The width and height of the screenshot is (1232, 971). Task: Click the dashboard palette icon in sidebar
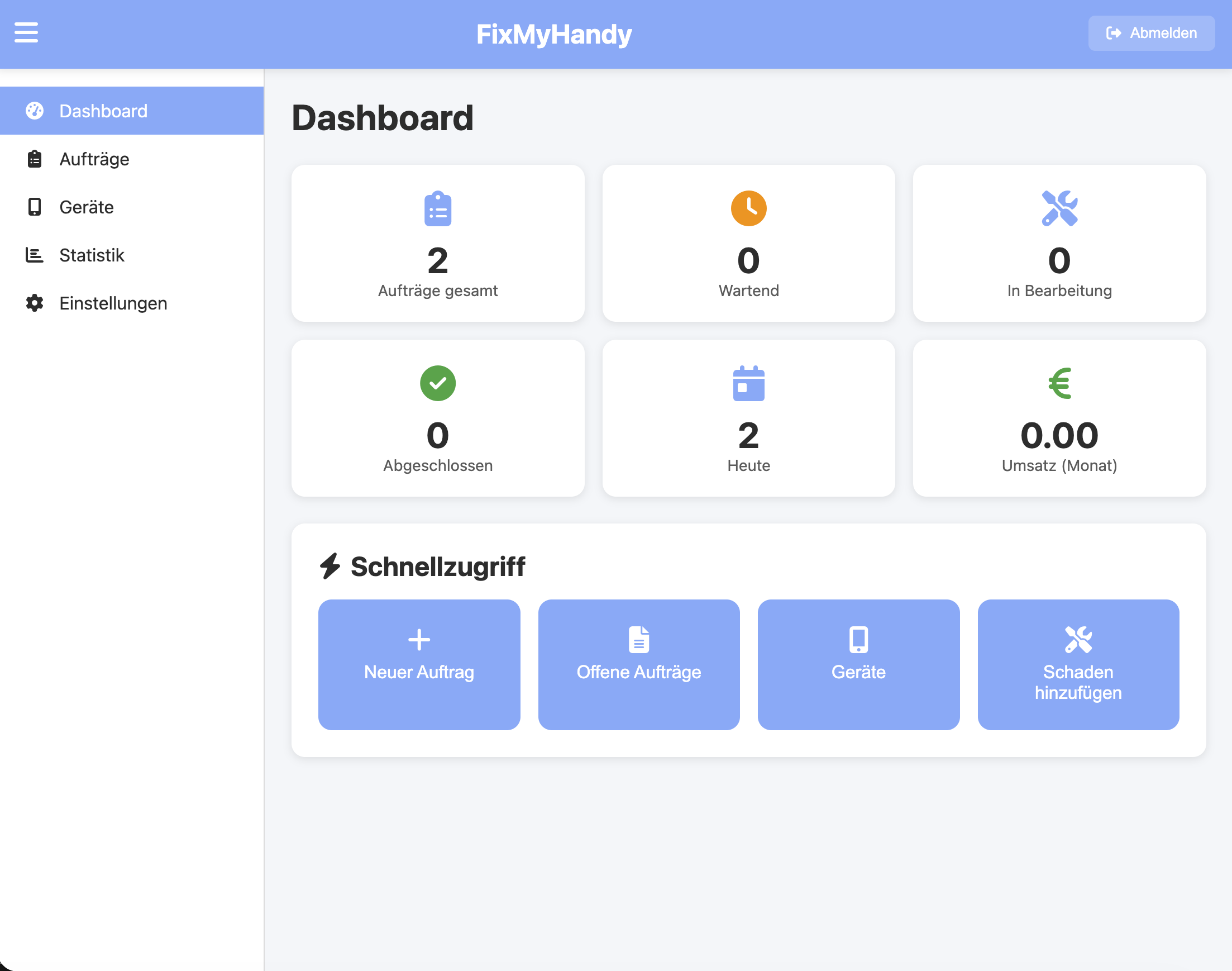pos(35,110)
